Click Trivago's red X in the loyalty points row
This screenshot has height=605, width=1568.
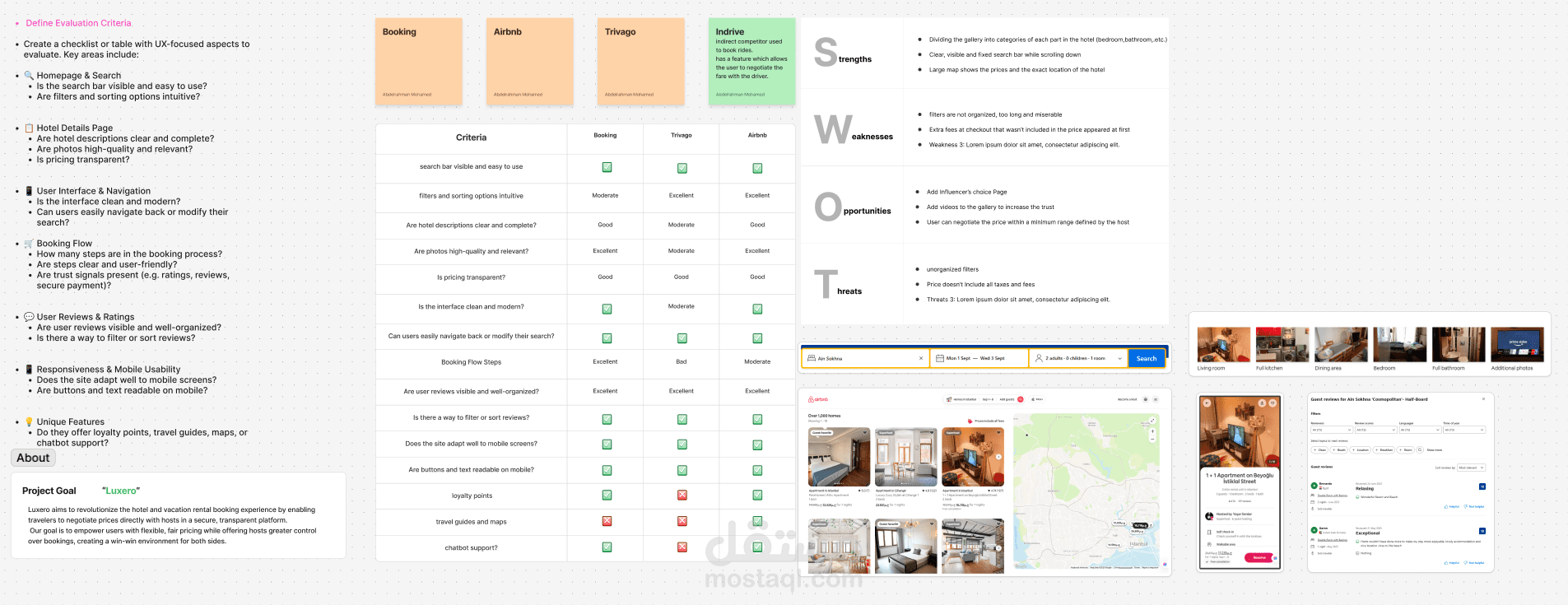click(x=682, y=496)
